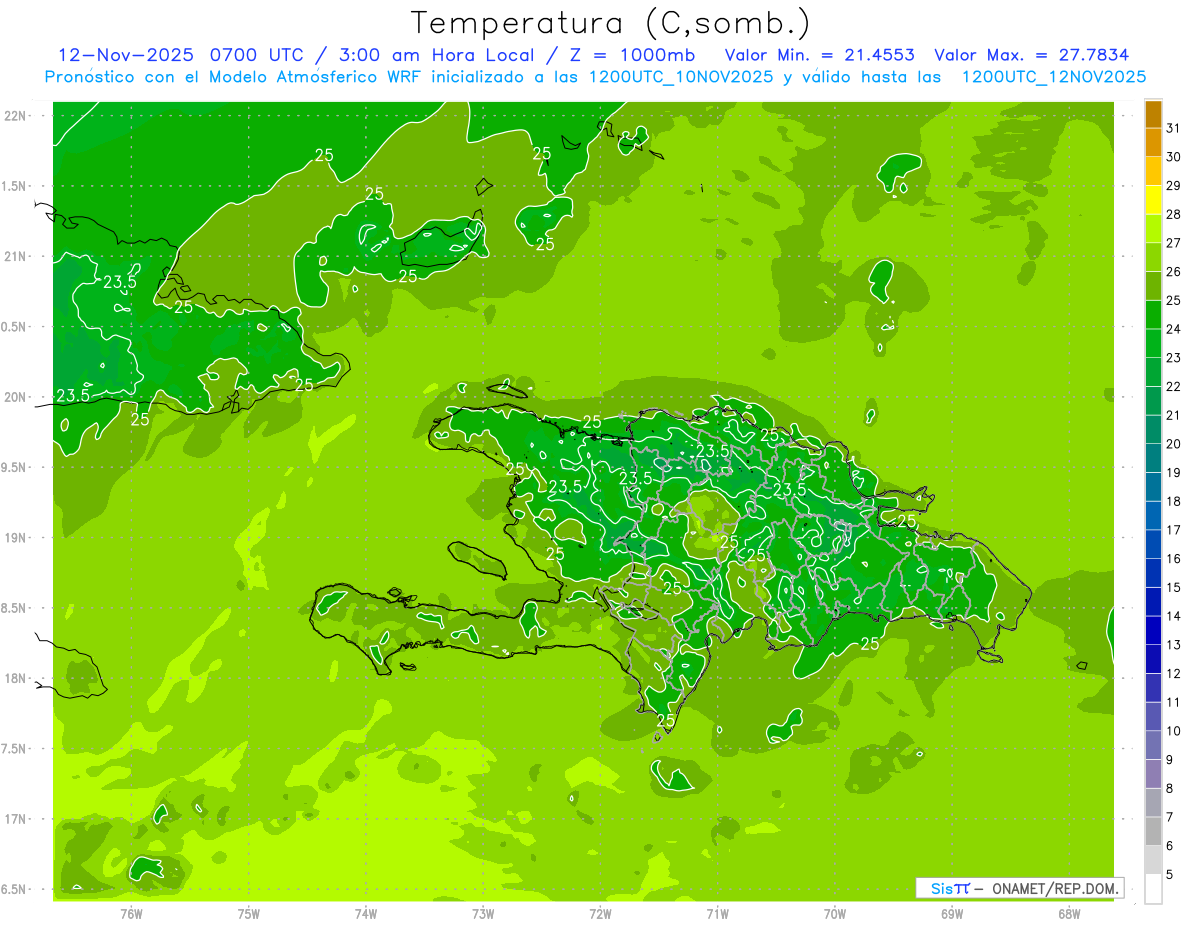The width and height of the screenshot is (1200, 927).
Task: Click the legend value 15
Action: tap(1174, 587)
